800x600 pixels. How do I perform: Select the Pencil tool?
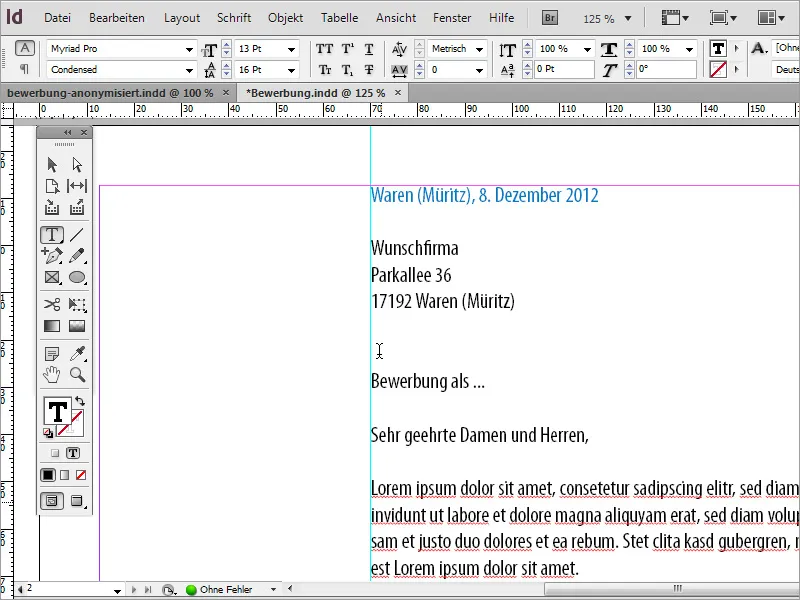[77, 255]
